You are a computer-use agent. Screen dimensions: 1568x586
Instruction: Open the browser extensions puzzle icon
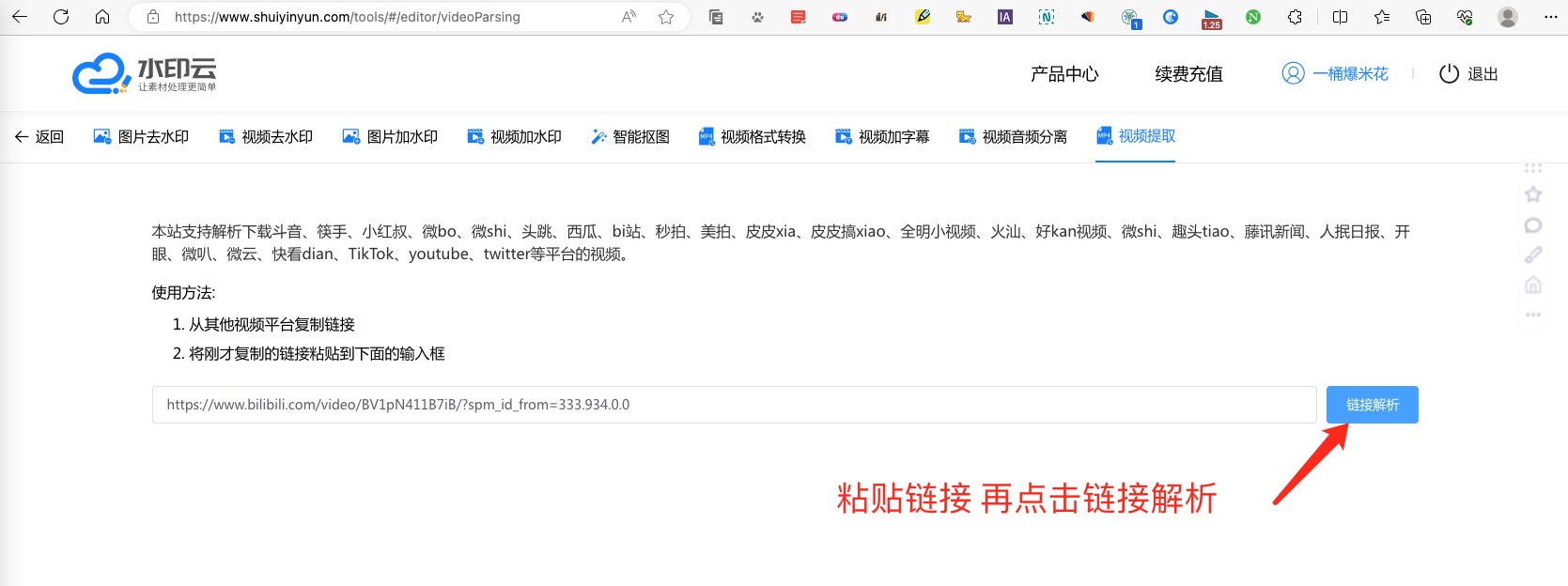1295,17
